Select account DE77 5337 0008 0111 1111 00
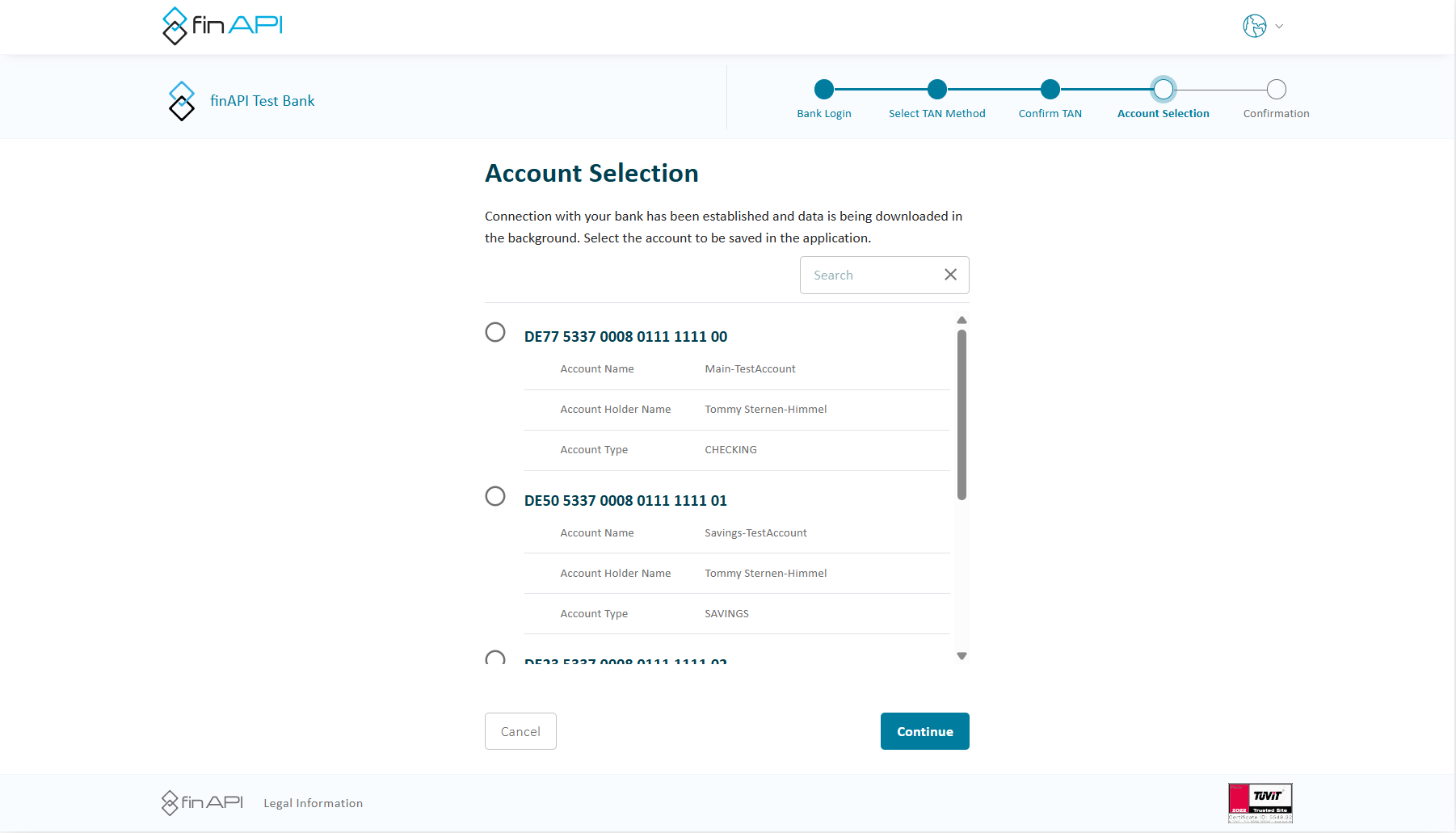This screenshot has width=1456, height=833. click(x=495, y=332)
